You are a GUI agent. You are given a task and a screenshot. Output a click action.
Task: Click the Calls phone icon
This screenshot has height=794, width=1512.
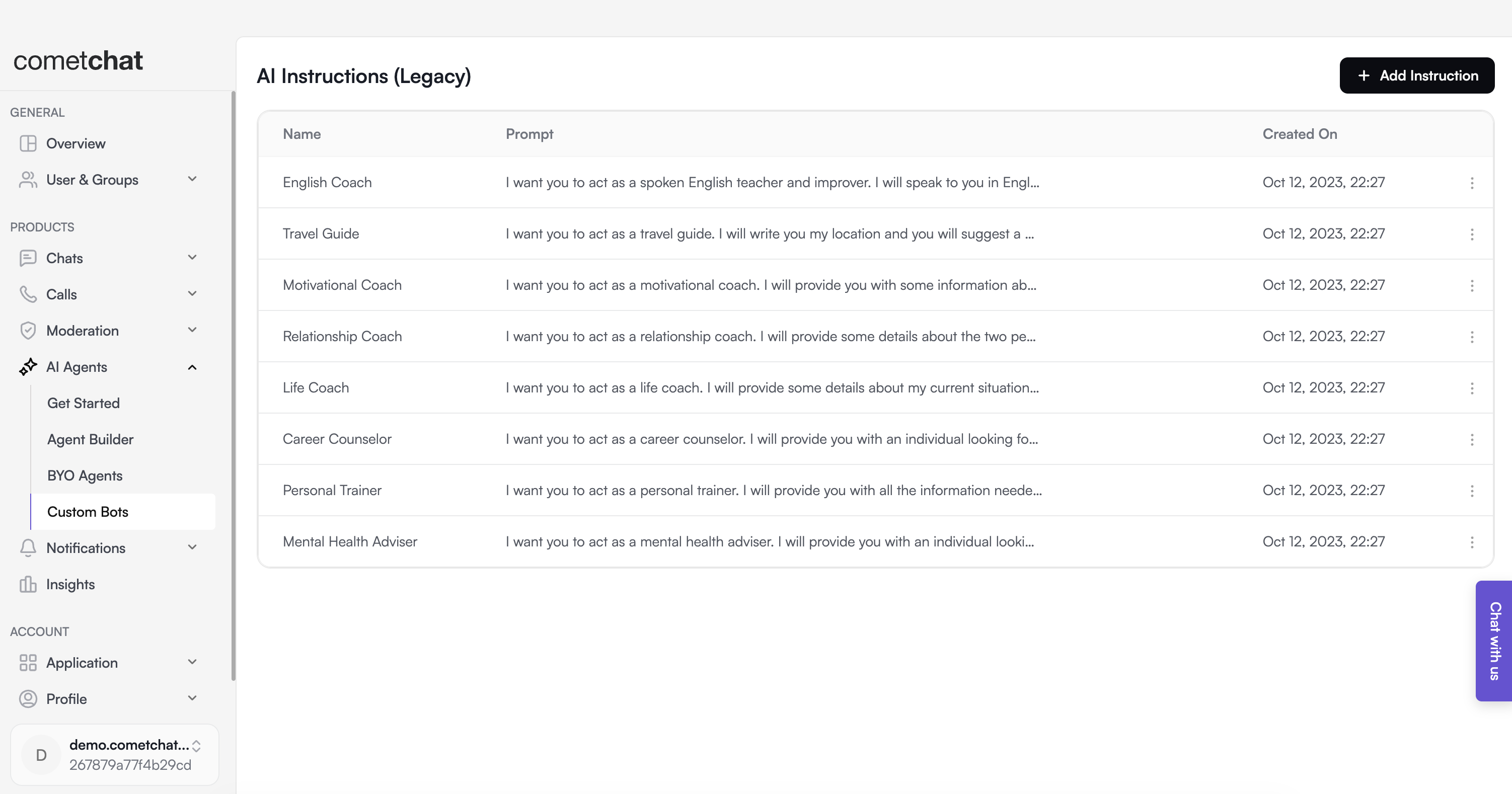click(28, 294)
